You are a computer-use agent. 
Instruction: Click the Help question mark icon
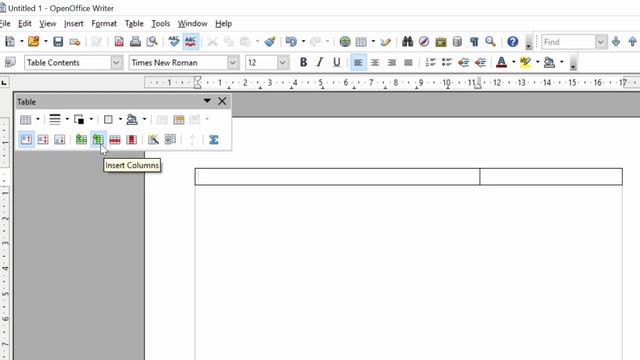coord(513,42)
